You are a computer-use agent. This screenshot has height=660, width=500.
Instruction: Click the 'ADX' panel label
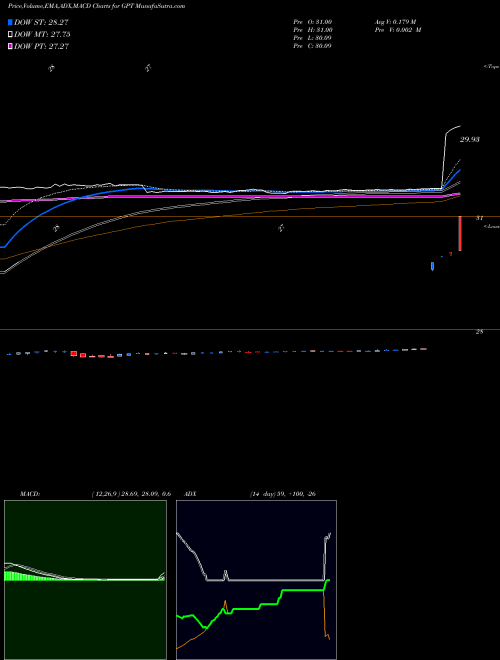coord(190,494)
